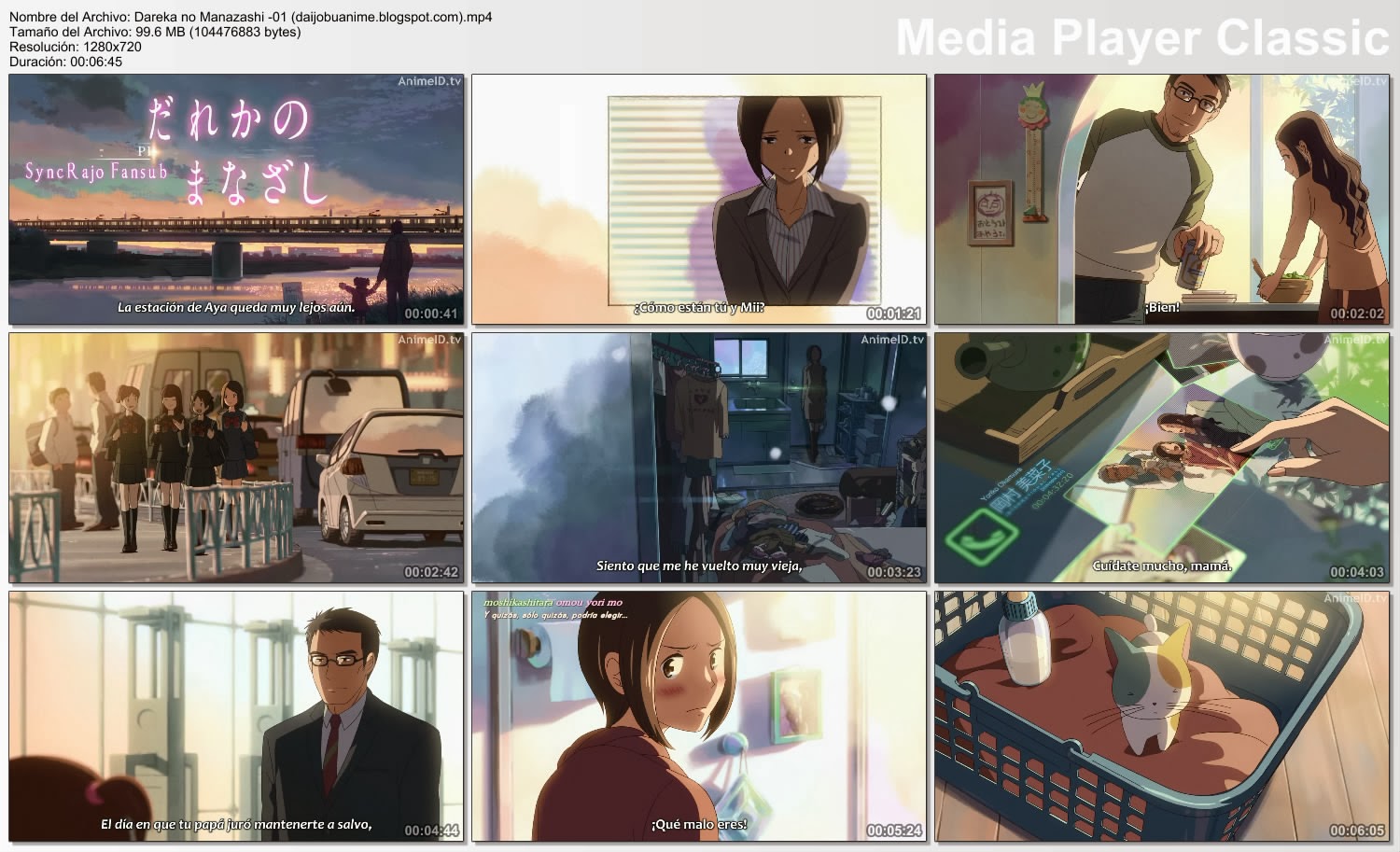Image resolution: width=1400 pixels, height=852 pixels.
Task: Click the 'SyncRajo Fansub' text in first thumbnail
Action: [96, 172]
